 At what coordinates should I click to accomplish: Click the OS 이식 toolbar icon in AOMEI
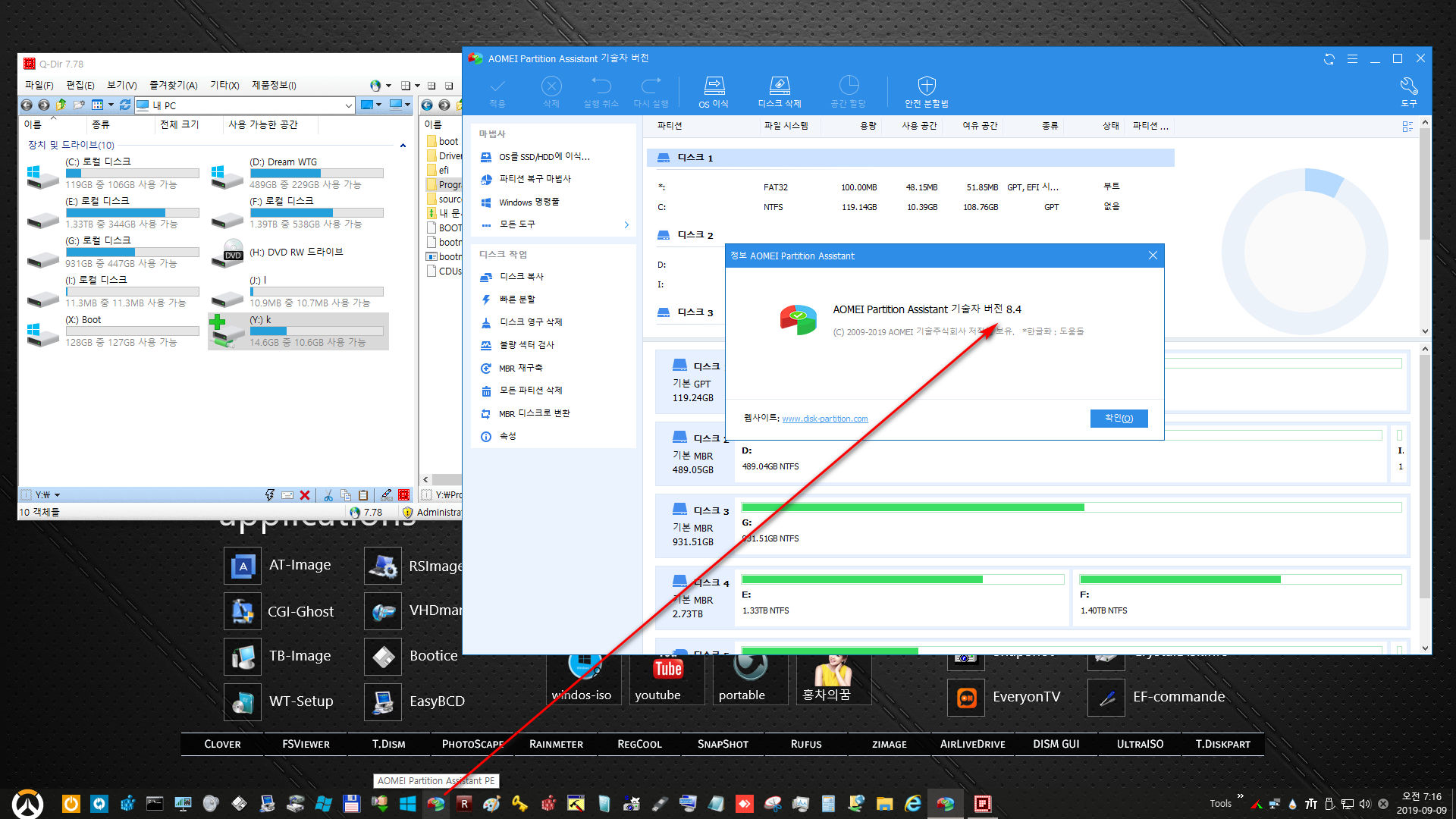pyautogui.click(x=714, y=92)
